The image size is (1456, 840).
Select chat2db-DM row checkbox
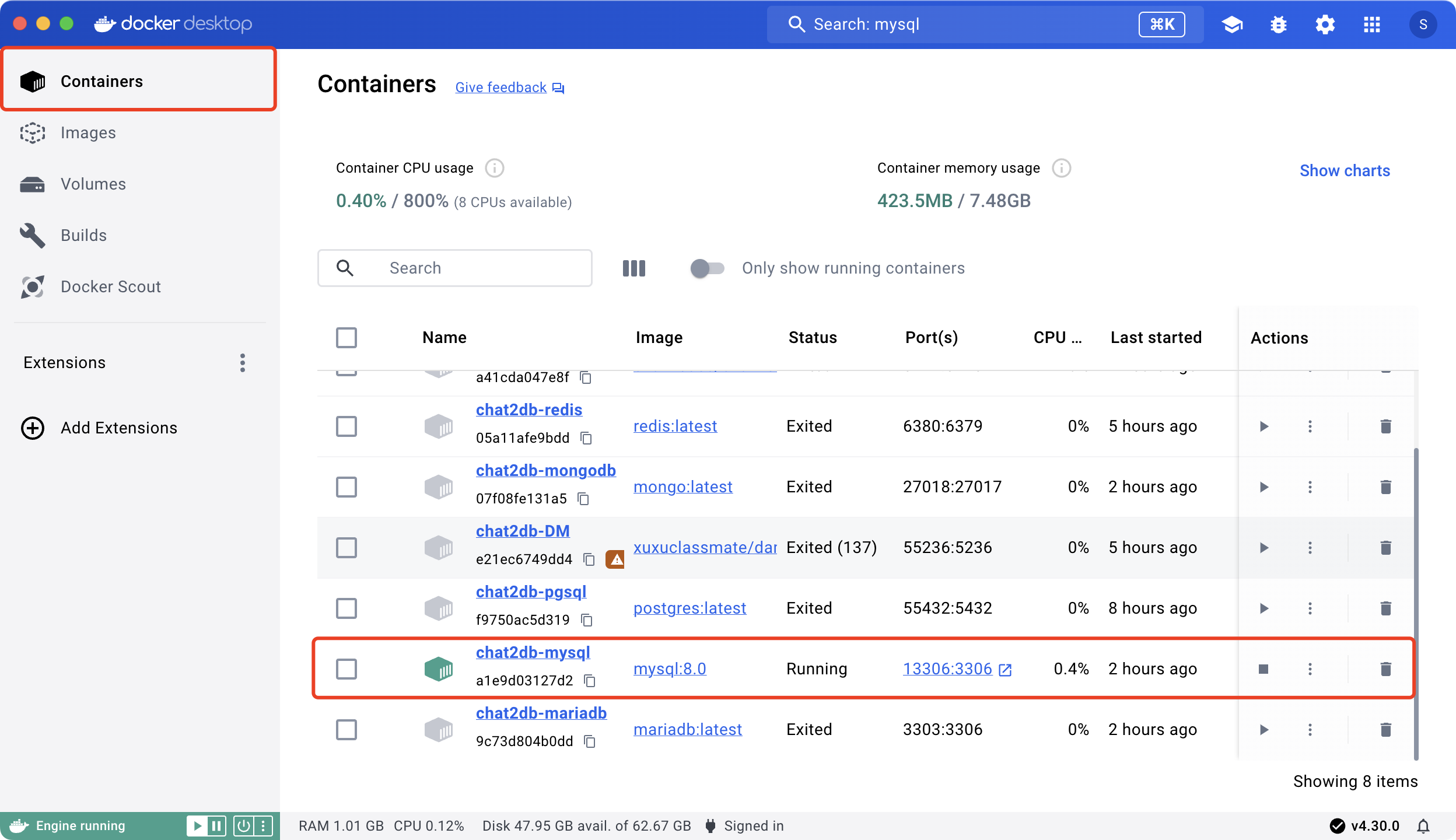[346, 548]
